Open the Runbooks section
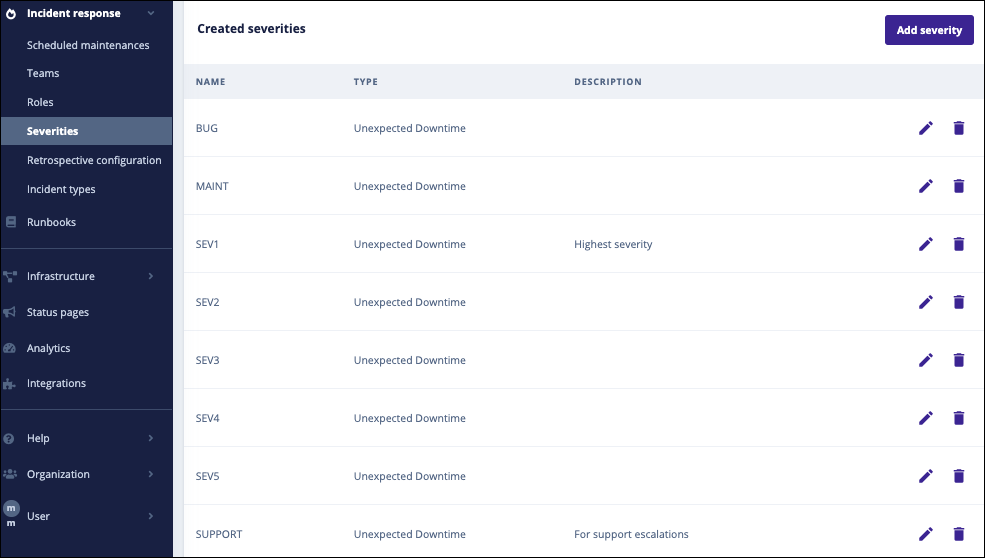The width and height of the screenshot is (985, 558). (x=51, y=222)
